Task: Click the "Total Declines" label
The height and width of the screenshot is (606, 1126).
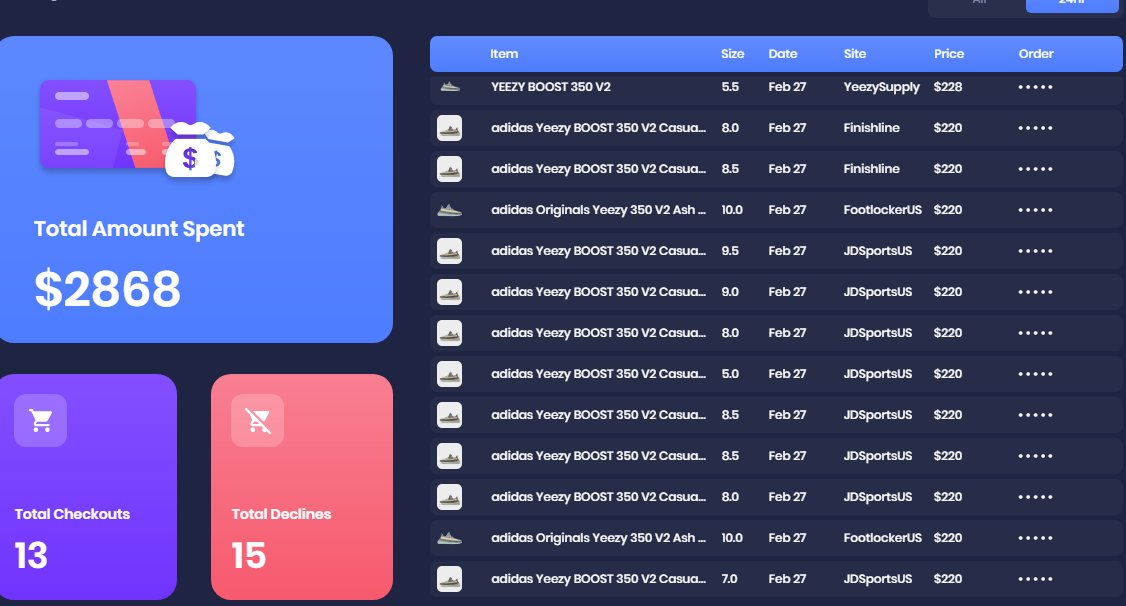Action: coord(281,514)
